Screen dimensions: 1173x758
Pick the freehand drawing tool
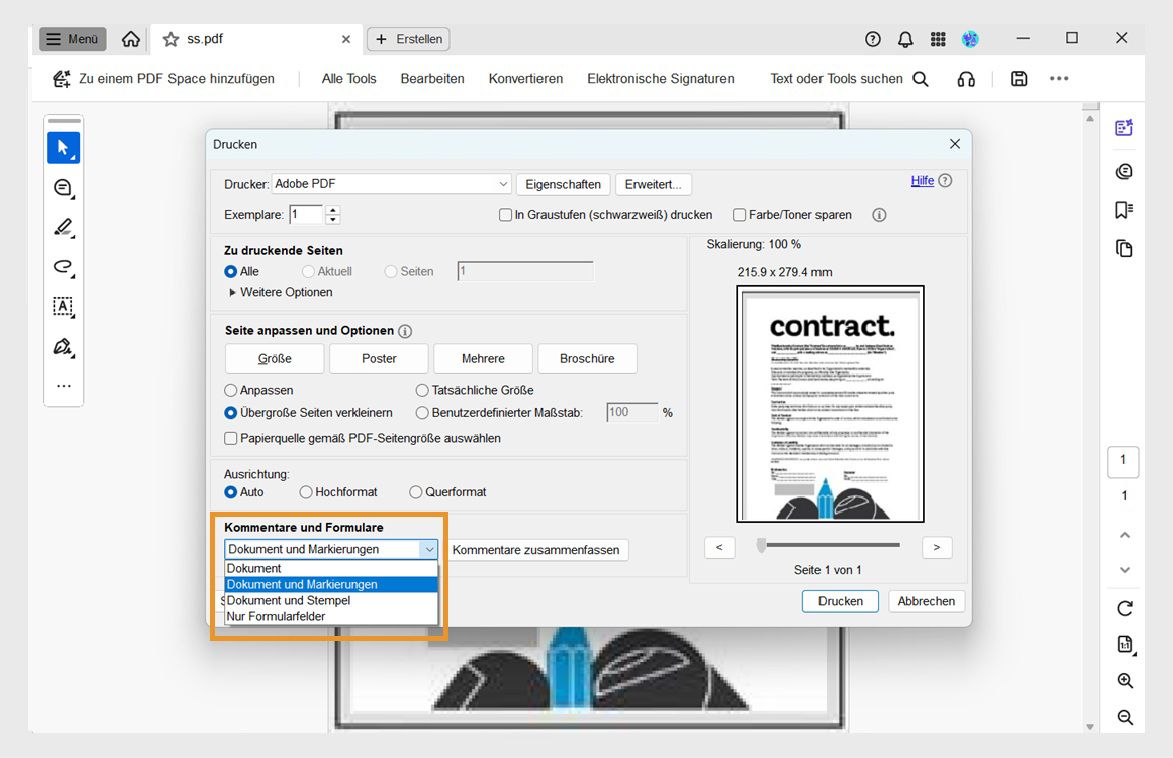pos(63,267)
